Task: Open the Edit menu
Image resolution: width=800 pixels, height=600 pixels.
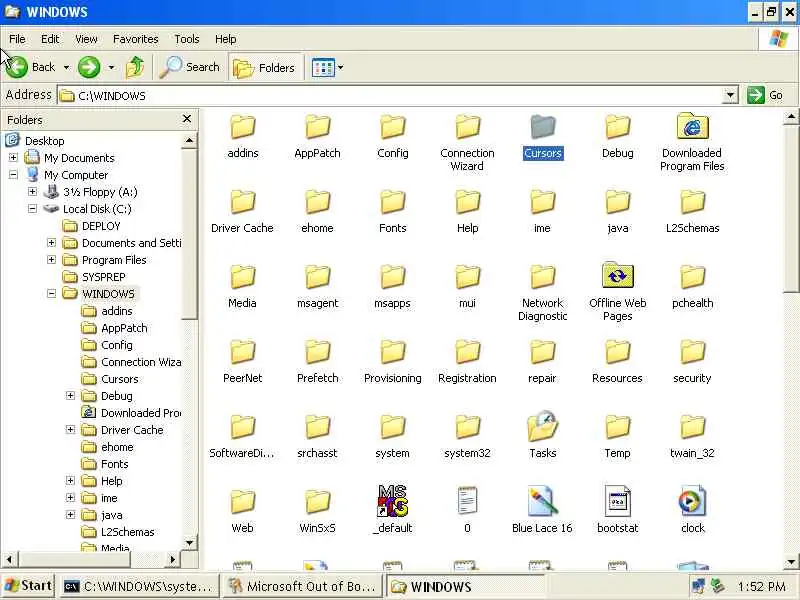Action: 50,39
